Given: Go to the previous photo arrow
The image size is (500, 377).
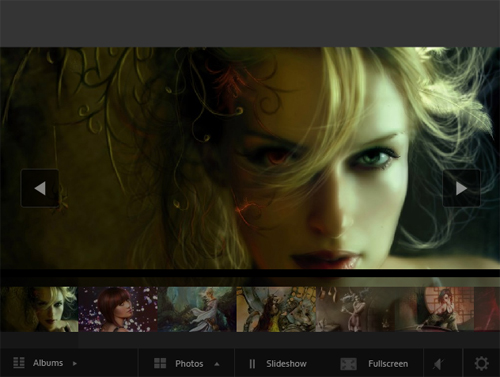Looking at the screenshot, I should tap(40, 188).
